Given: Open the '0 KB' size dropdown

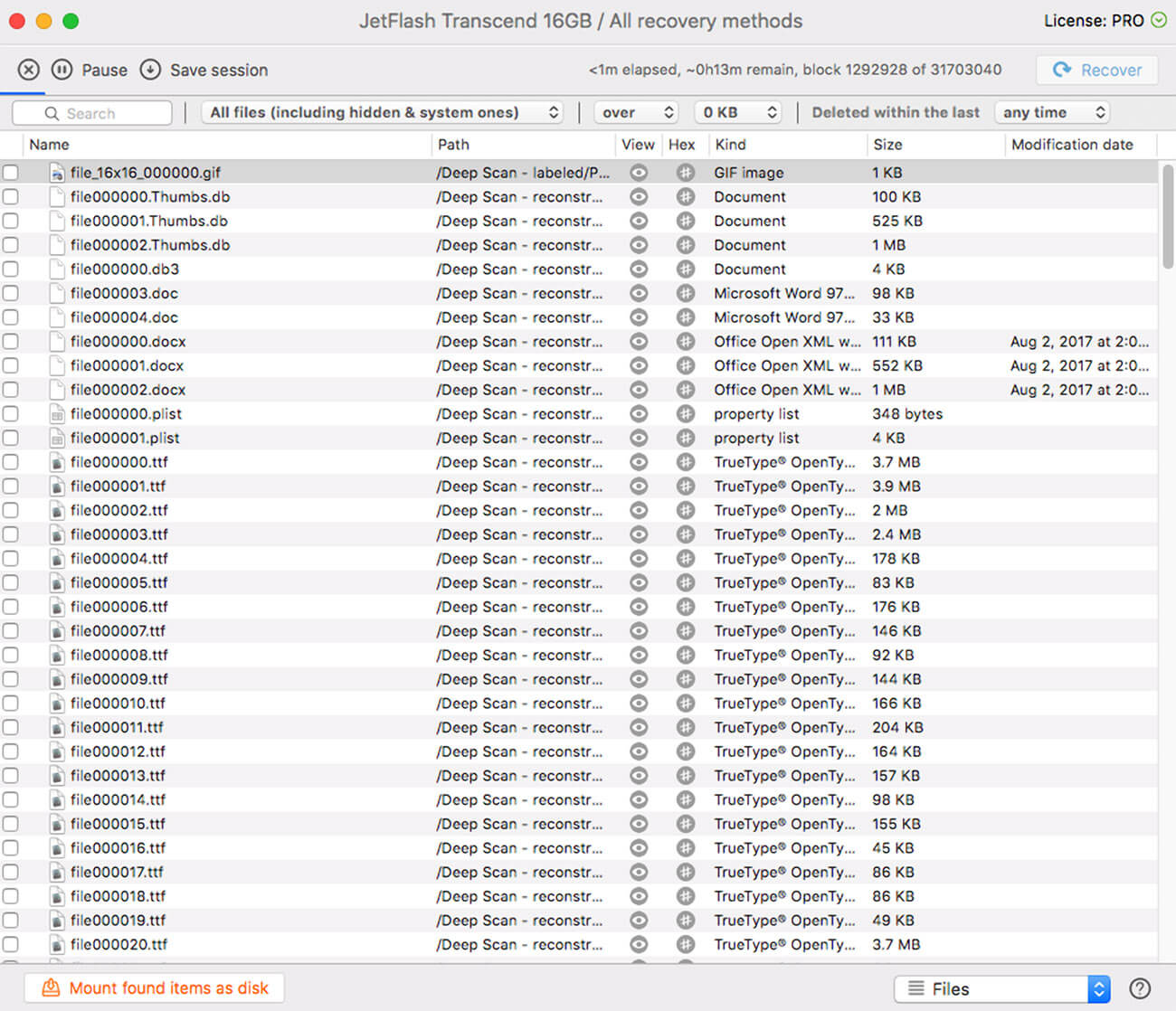Looking at the screenshot, I should (x=737, y=112).
